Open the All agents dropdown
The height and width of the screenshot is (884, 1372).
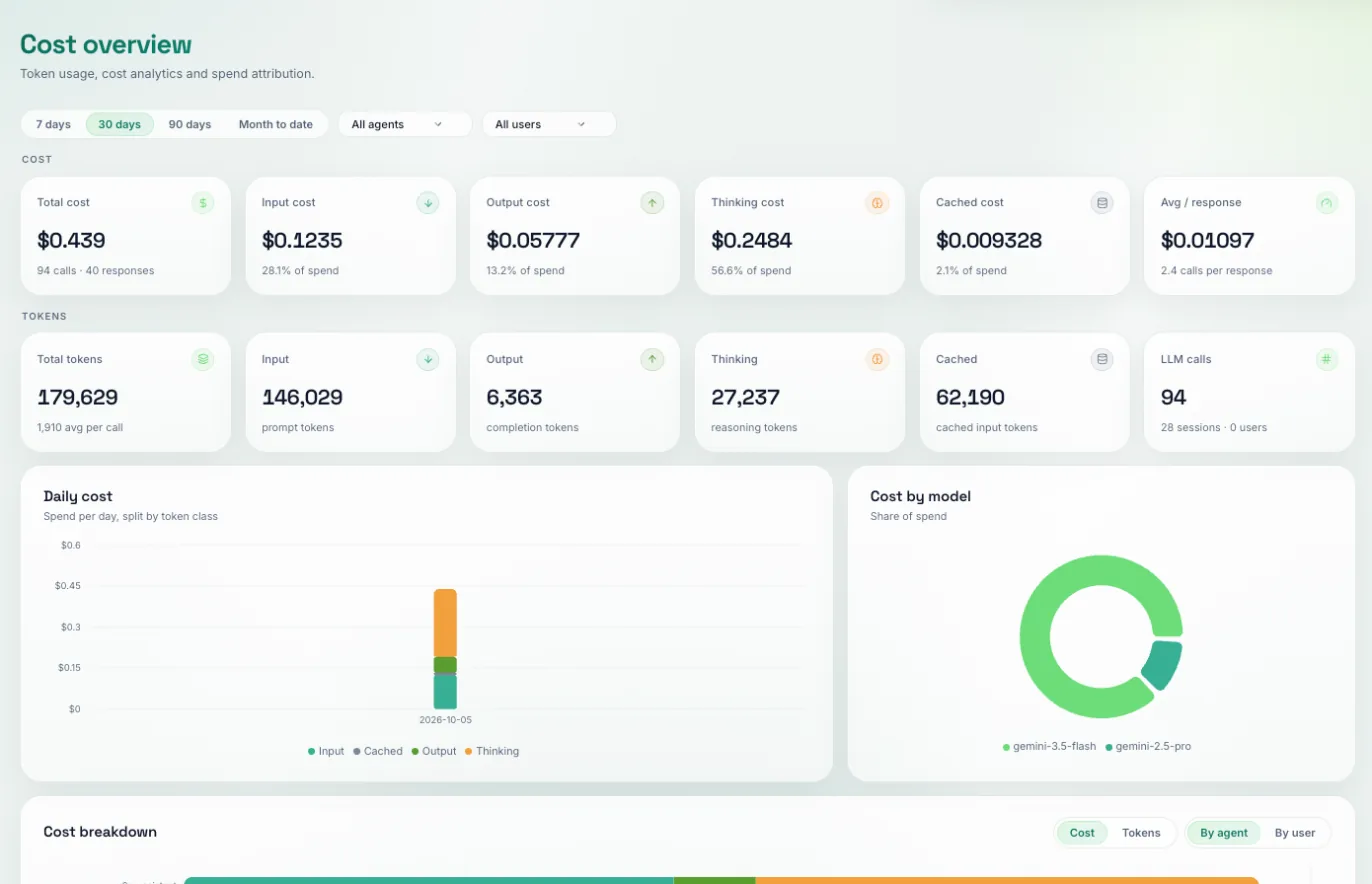click(x=404, y=124)
